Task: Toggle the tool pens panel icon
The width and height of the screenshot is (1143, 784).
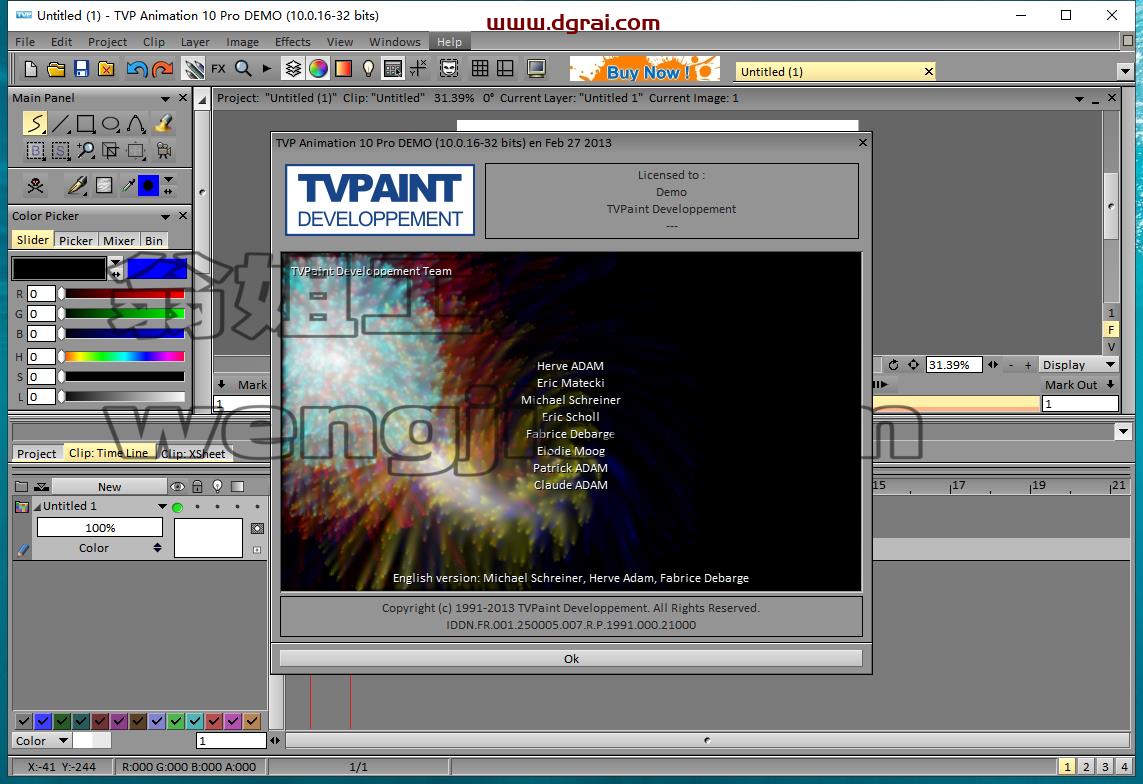Action: [193, 69]
